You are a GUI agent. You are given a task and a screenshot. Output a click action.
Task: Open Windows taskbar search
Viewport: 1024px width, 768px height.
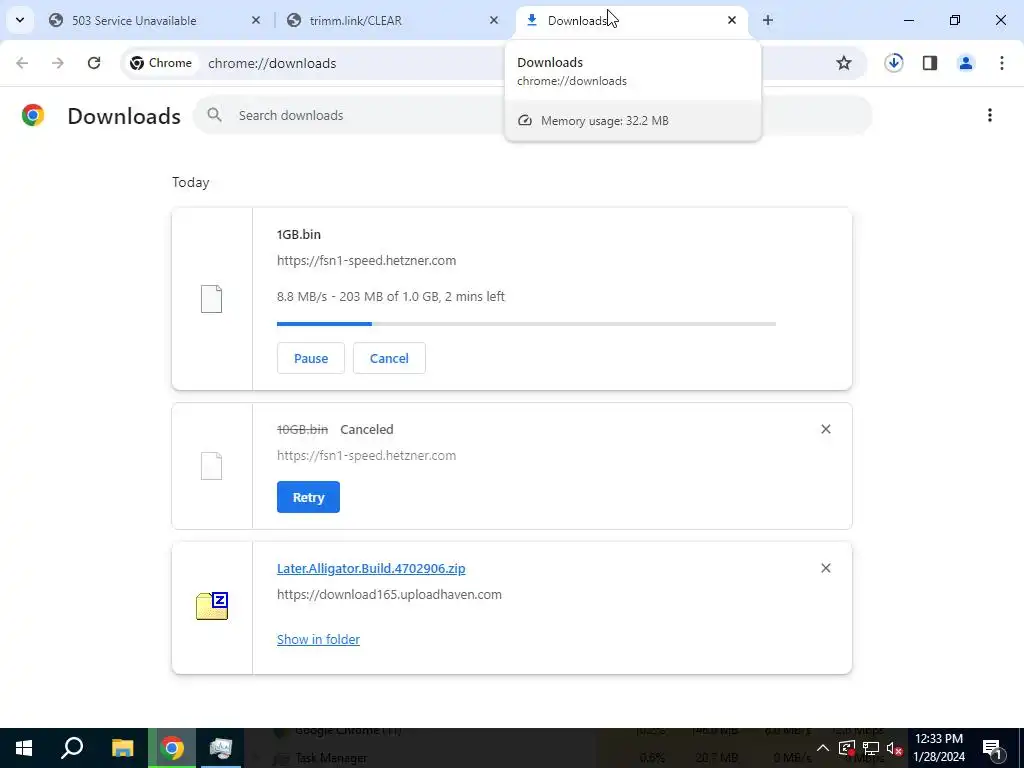(72, 748)
